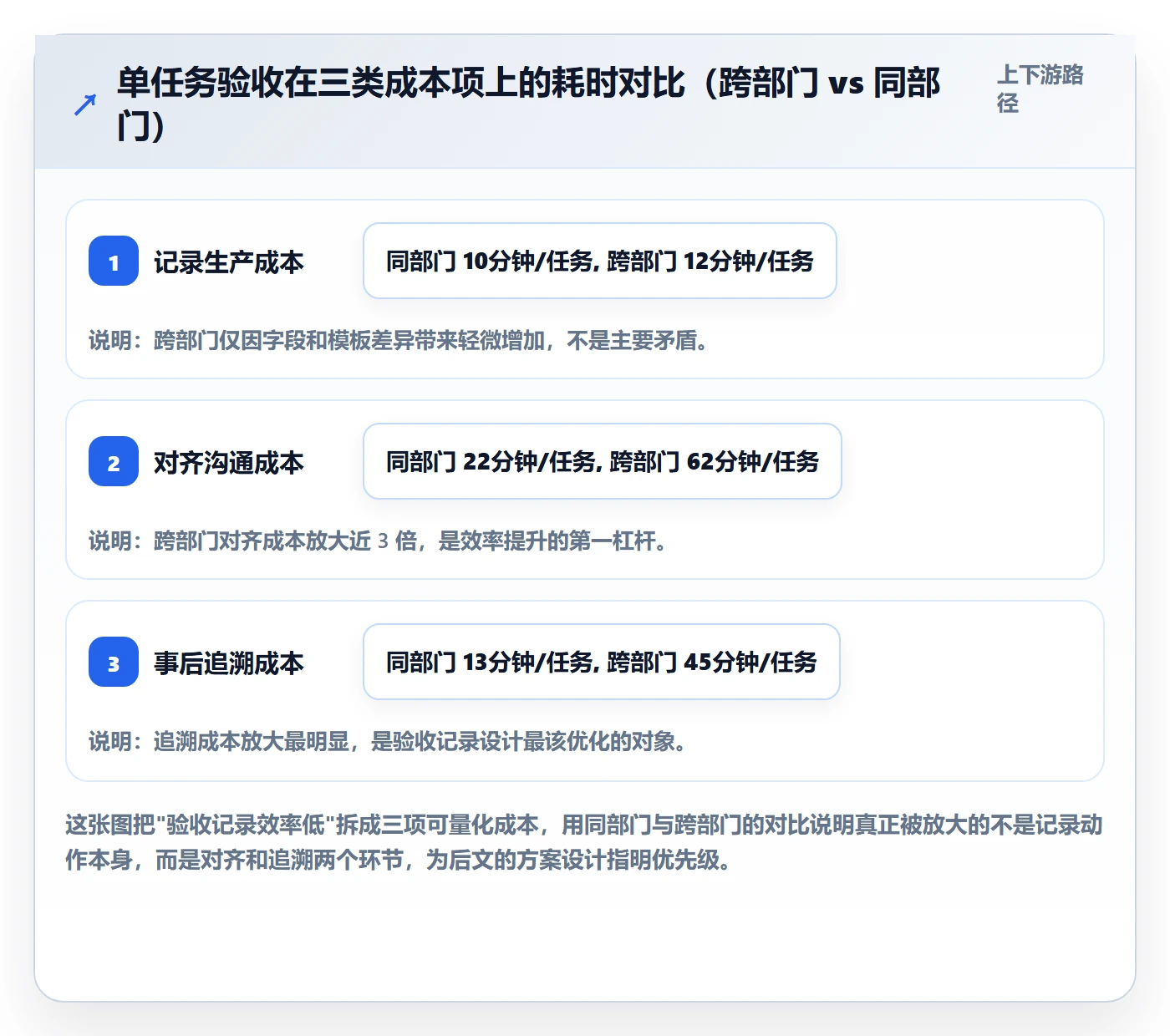This screenshot has height=1036, width=1170.
Task: Click the number 2 badge for 对齐沟通成本
Action: point(114,461)
